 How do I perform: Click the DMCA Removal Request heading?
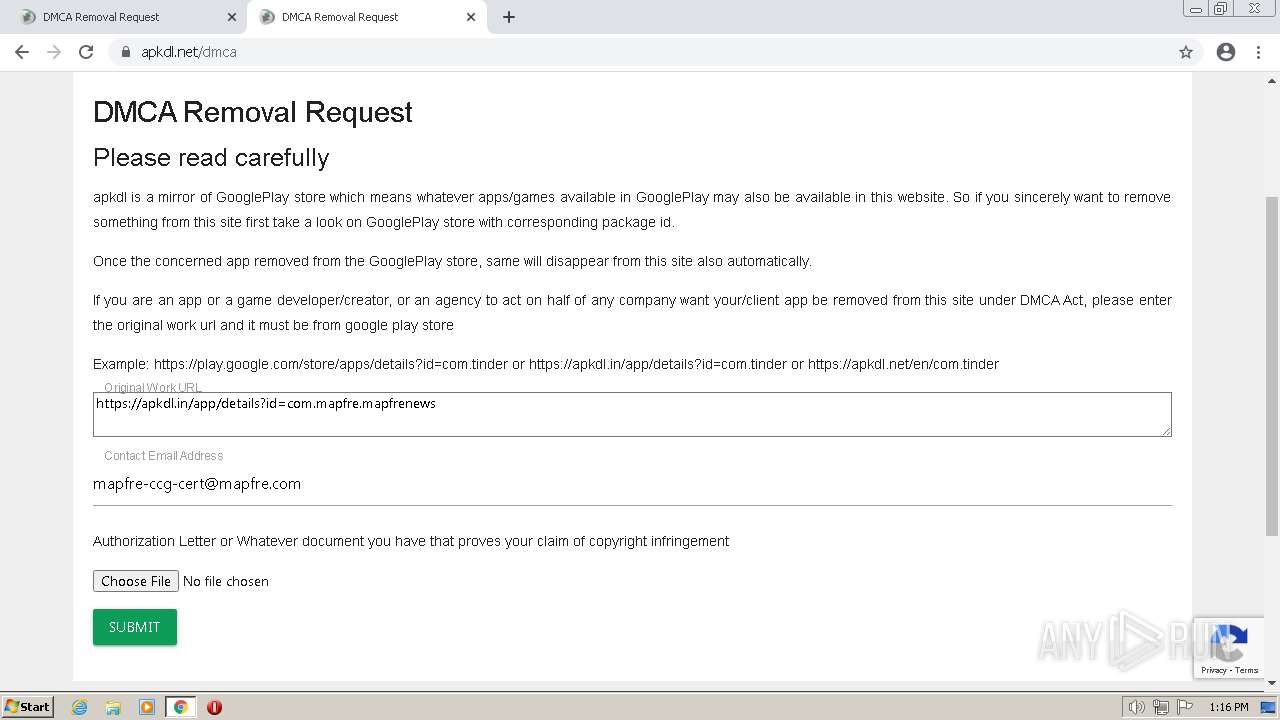tap(253, 112)
